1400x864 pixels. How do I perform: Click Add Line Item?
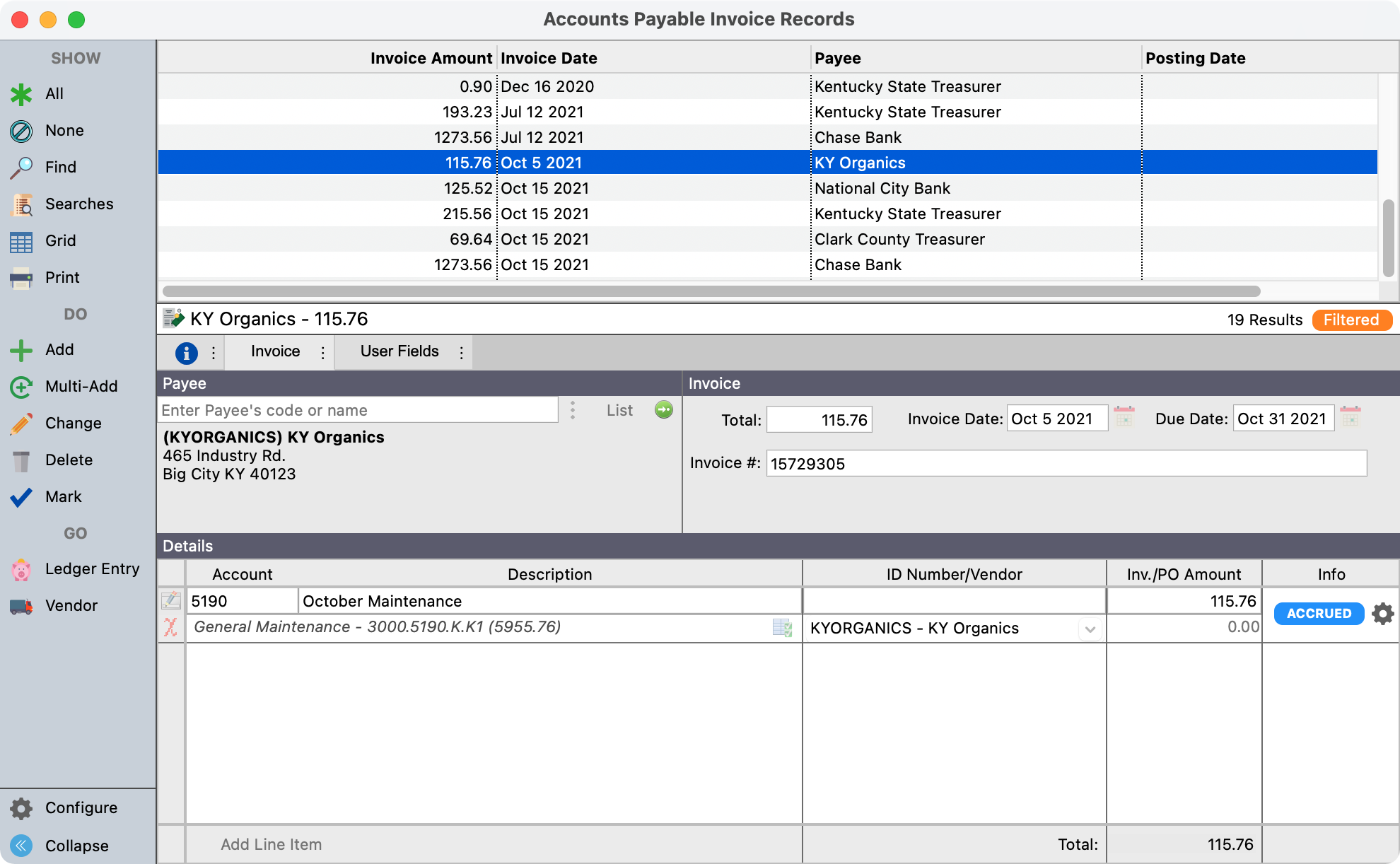click(x=271, y=844)
